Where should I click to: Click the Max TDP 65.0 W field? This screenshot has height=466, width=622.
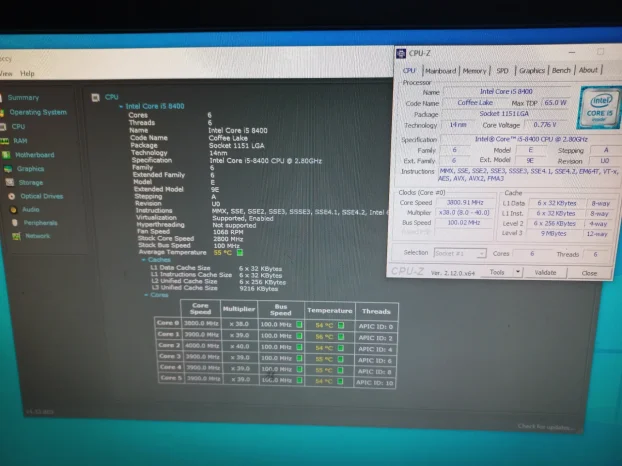pos(555,103)
